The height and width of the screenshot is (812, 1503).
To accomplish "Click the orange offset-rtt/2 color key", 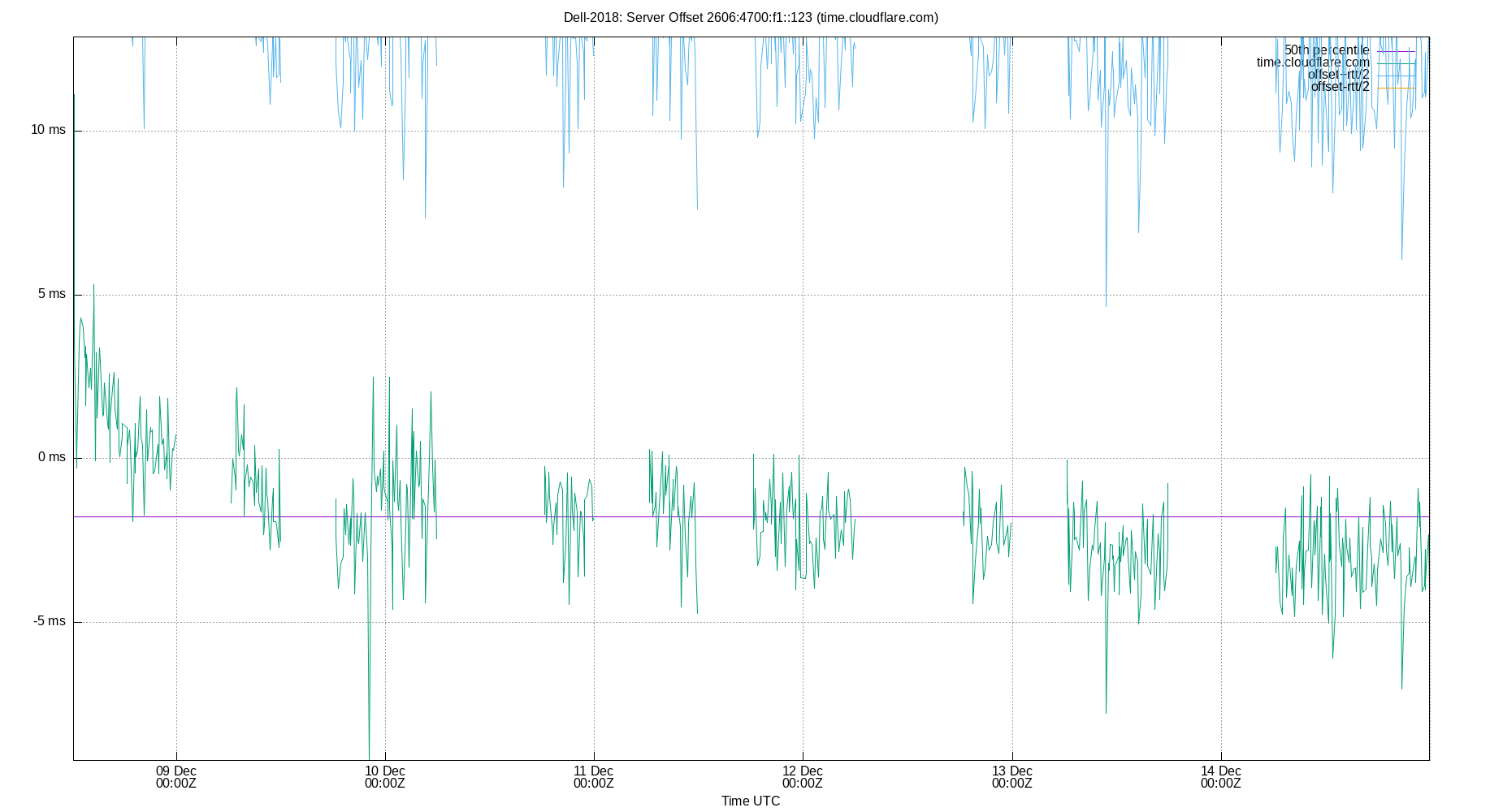I will pos(1396,88).
